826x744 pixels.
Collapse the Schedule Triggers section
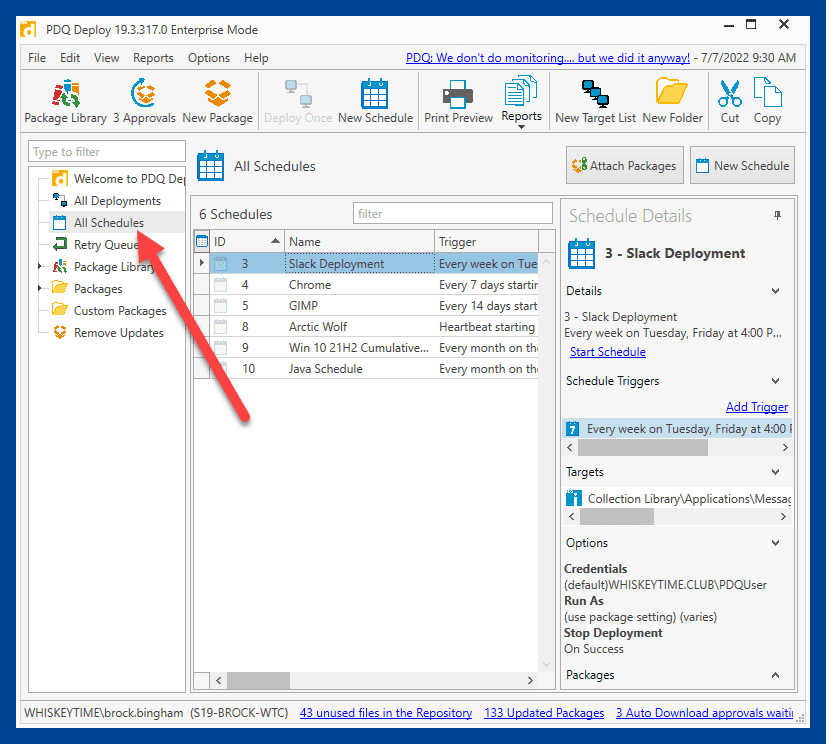click(775, 381)
